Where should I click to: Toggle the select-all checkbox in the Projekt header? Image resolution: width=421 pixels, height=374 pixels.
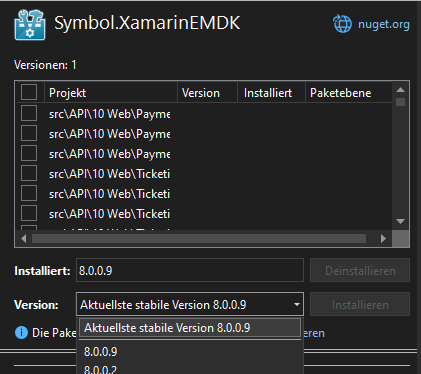[29, 92]
